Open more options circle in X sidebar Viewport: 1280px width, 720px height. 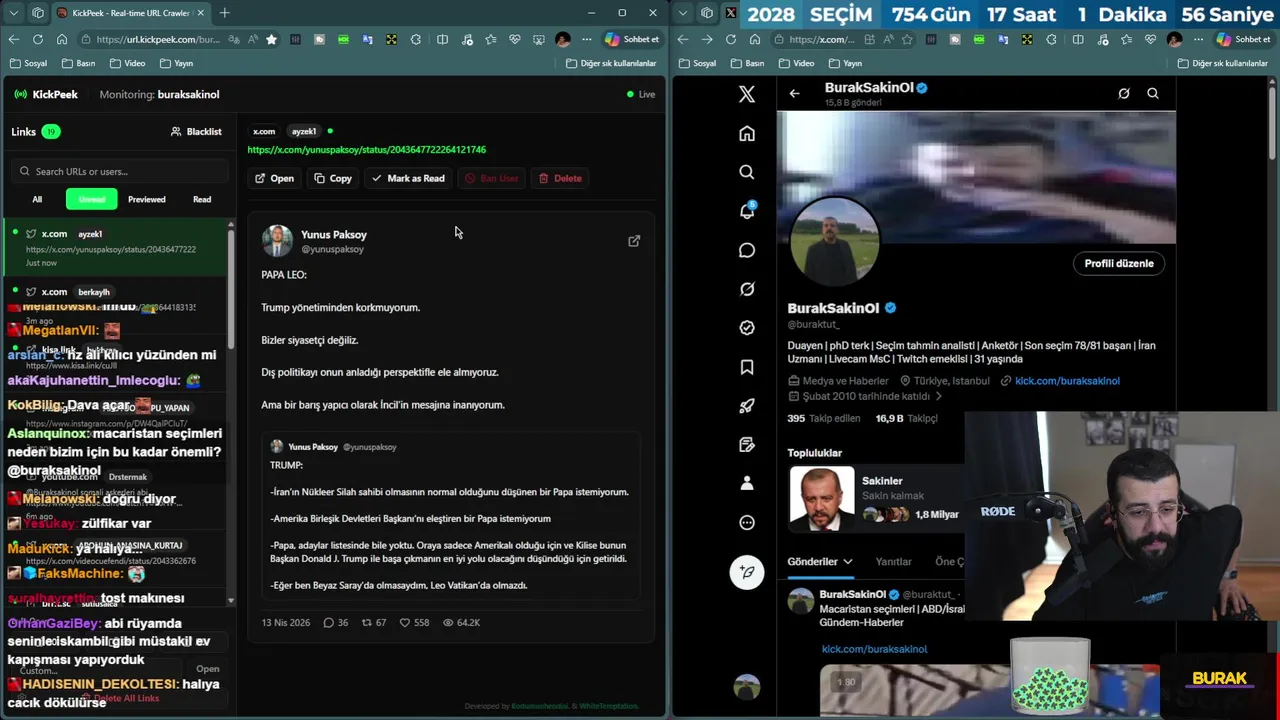747,522
